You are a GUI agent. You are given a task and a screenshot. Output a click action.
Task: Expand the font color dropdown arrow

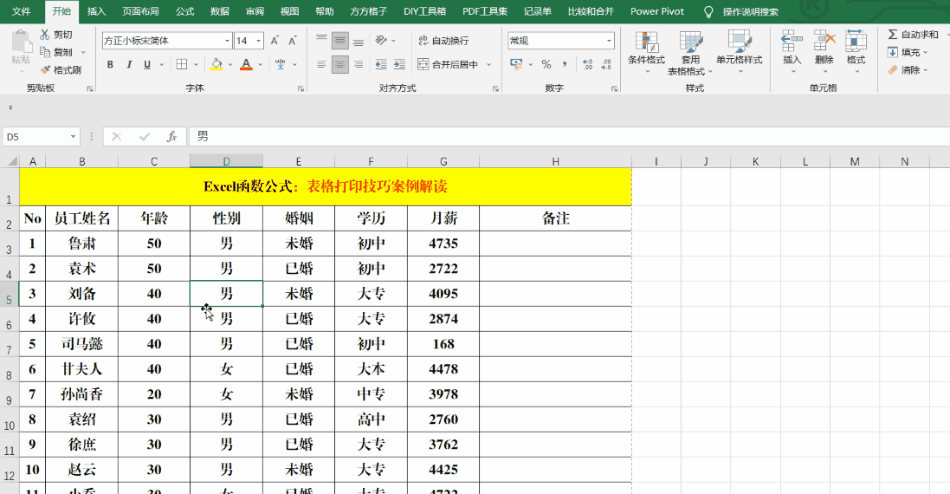(261, 64)
